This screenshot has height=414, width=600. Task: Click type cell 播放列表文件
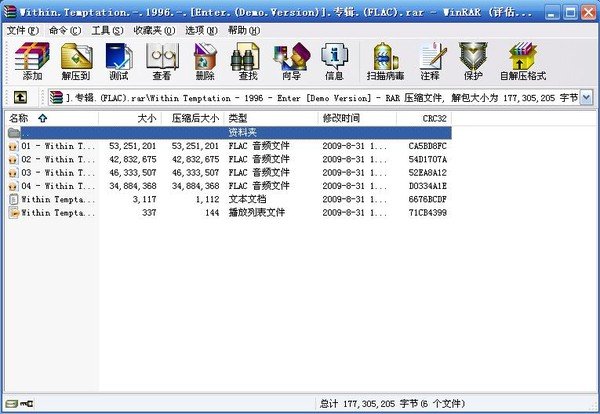257,213
